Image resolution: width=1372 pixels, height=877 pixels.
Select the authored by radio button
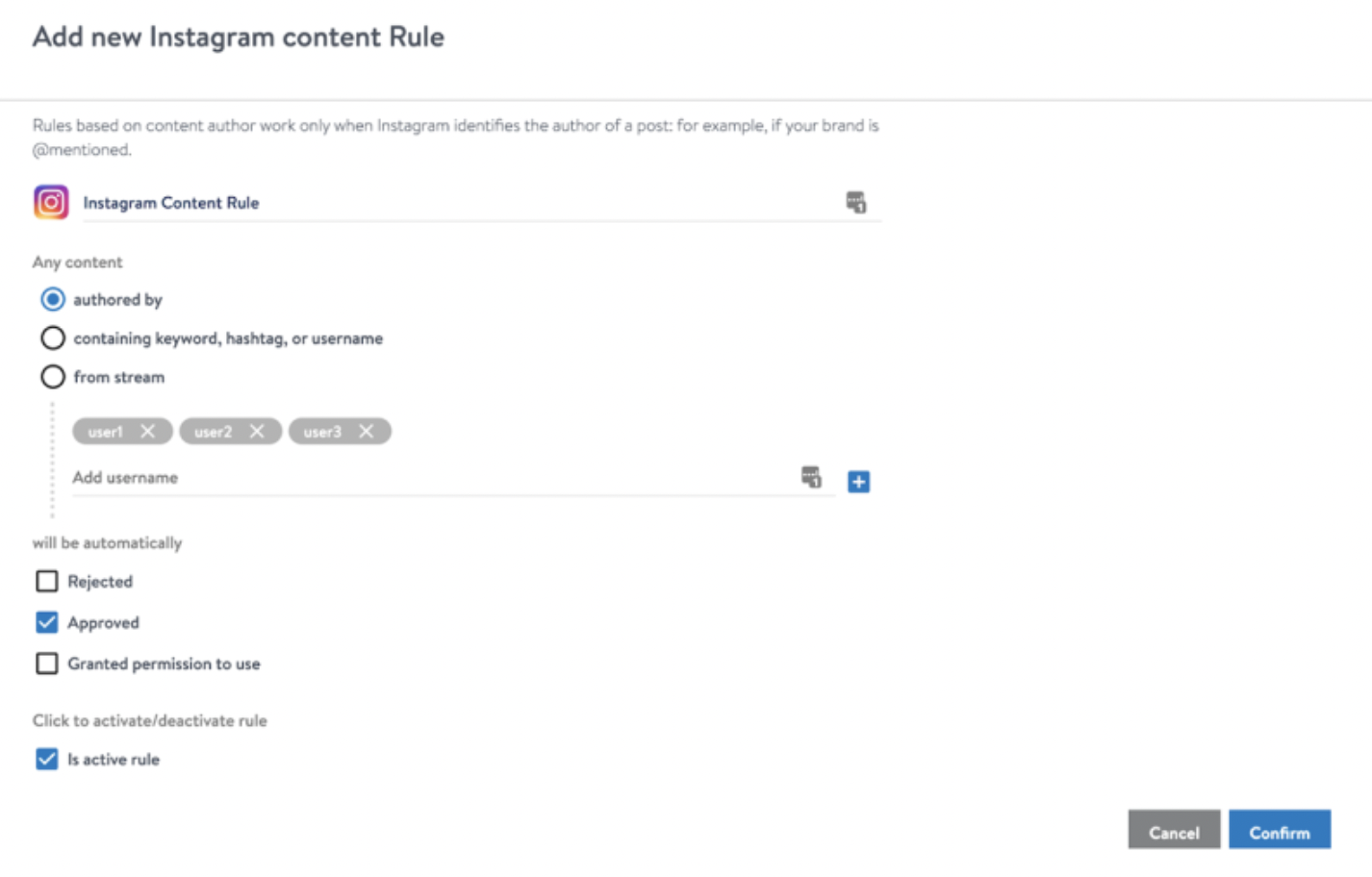(x=53, y=299)
